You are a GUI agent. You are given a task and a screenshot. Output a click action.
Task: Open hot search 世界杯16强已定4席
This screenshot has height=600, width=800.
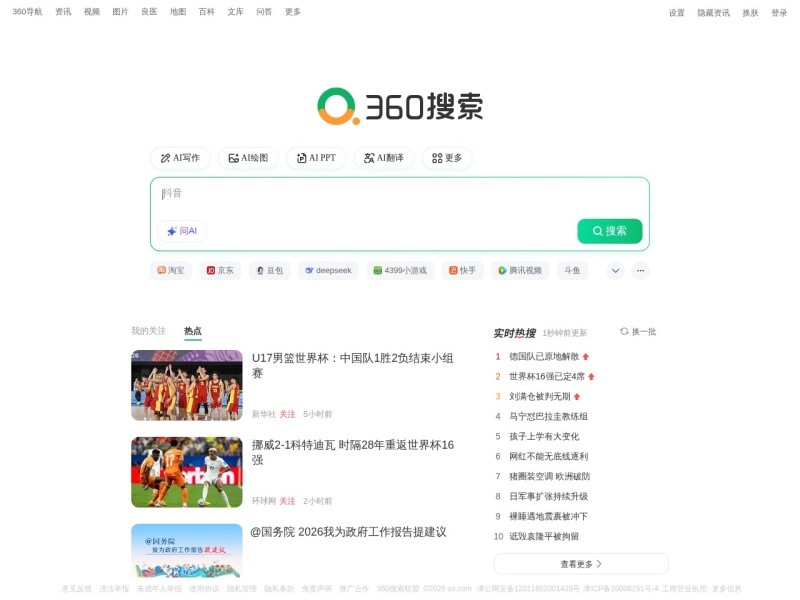pos(547,377)
